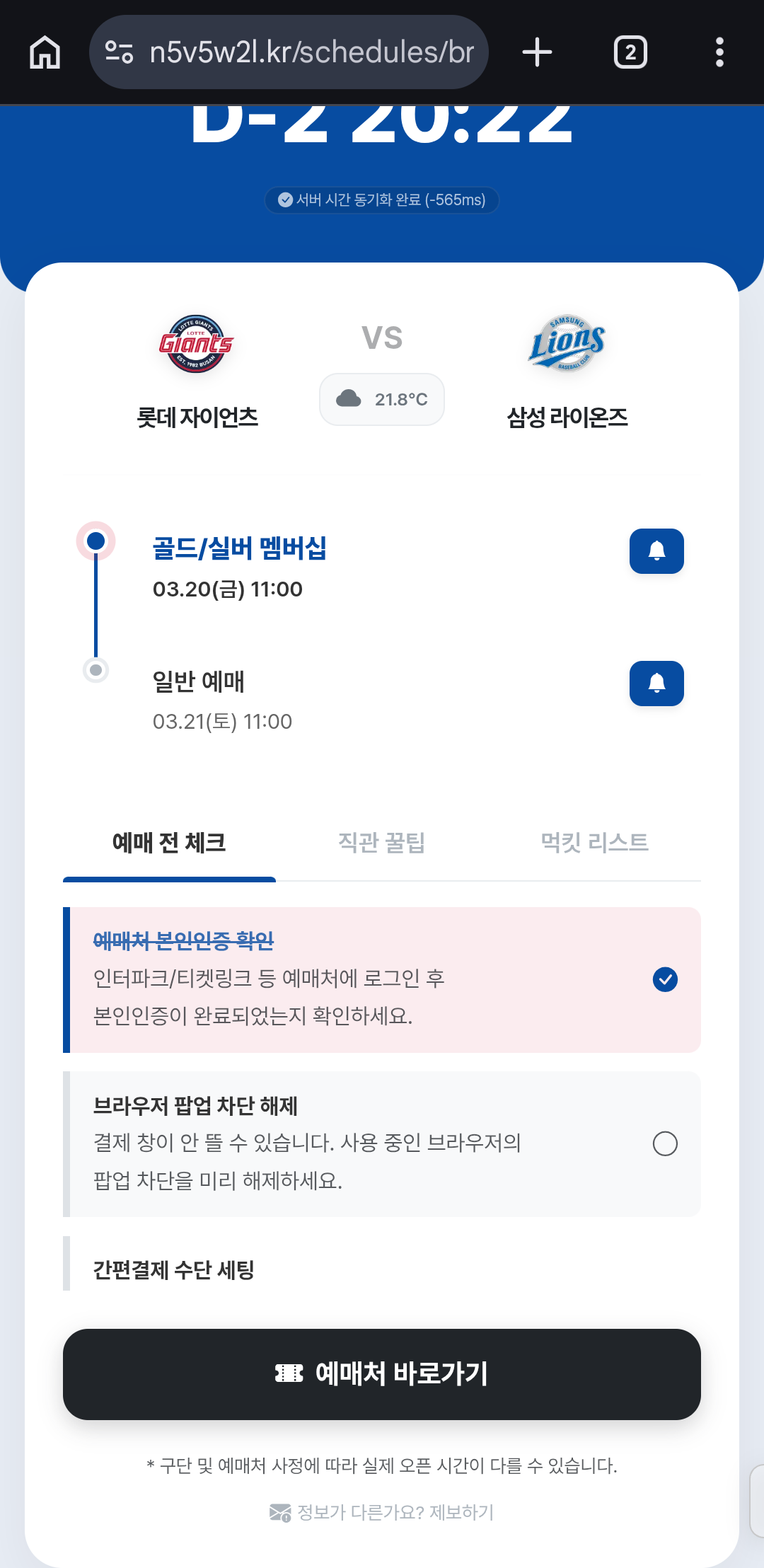Tap the server time sync status badge
The width and height of the screenshot is (764, 1568).
[x=382, y=200]
